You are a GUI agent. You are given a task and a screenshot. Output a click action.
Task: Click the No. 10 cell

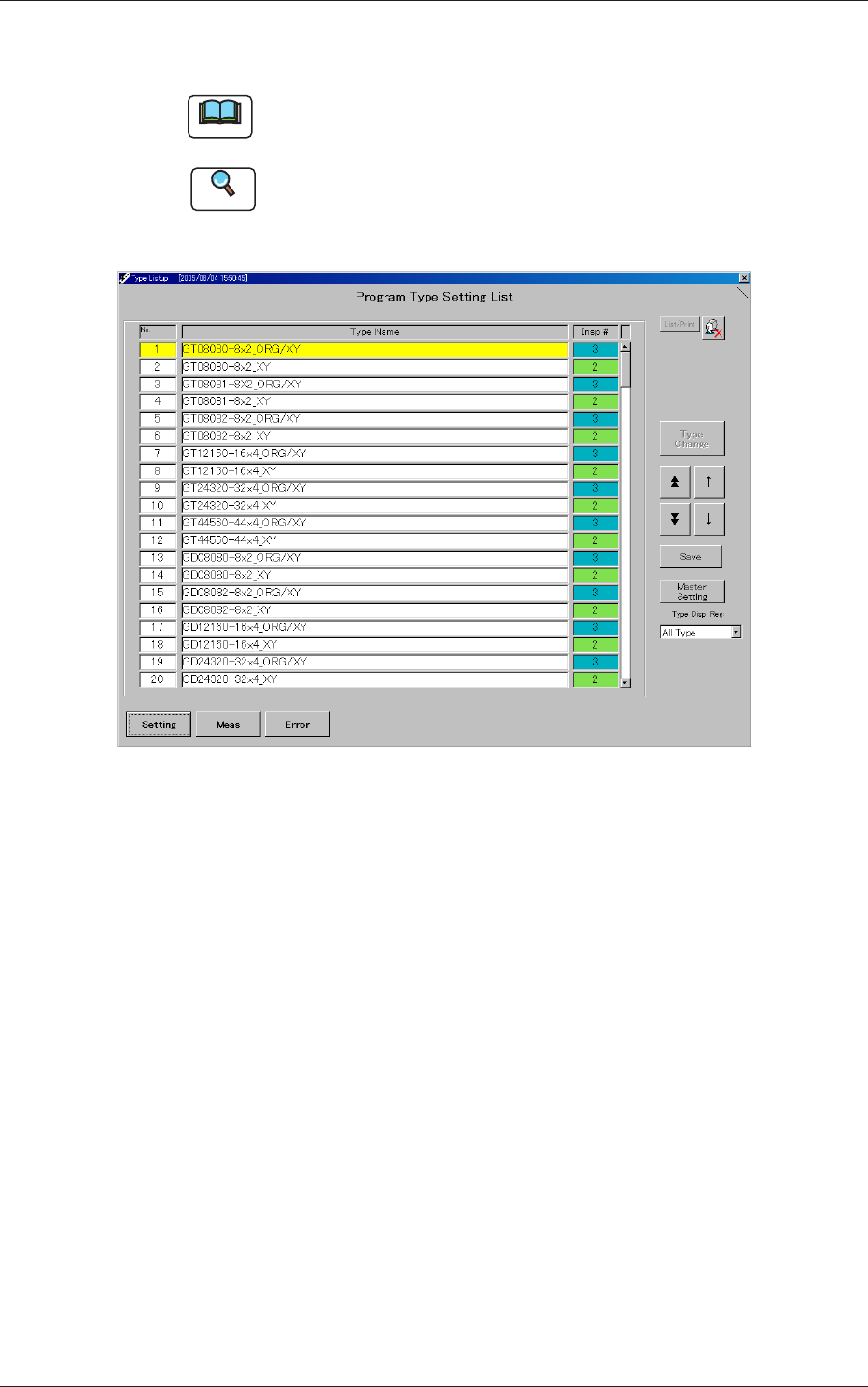158,505
